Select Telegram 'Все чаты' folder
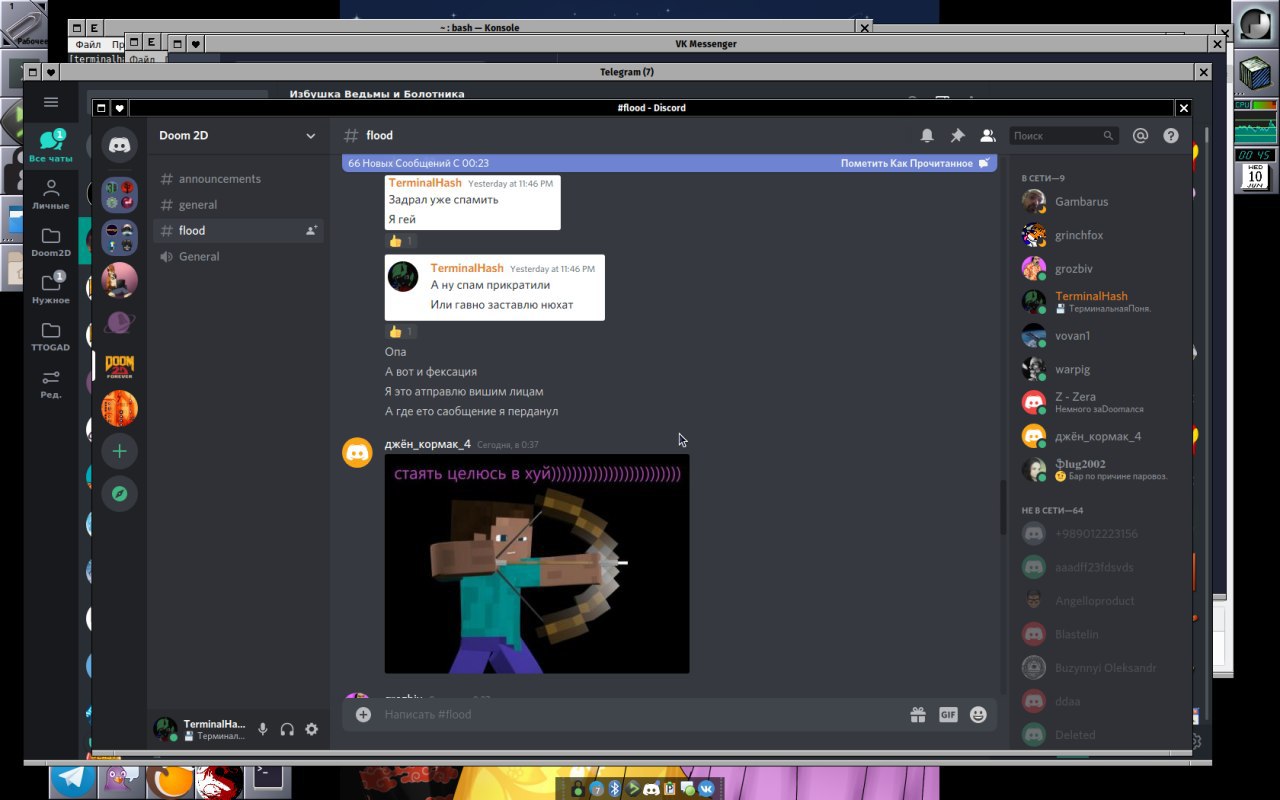The height and width of the screenshot is (800, 1280). (51, 146)
